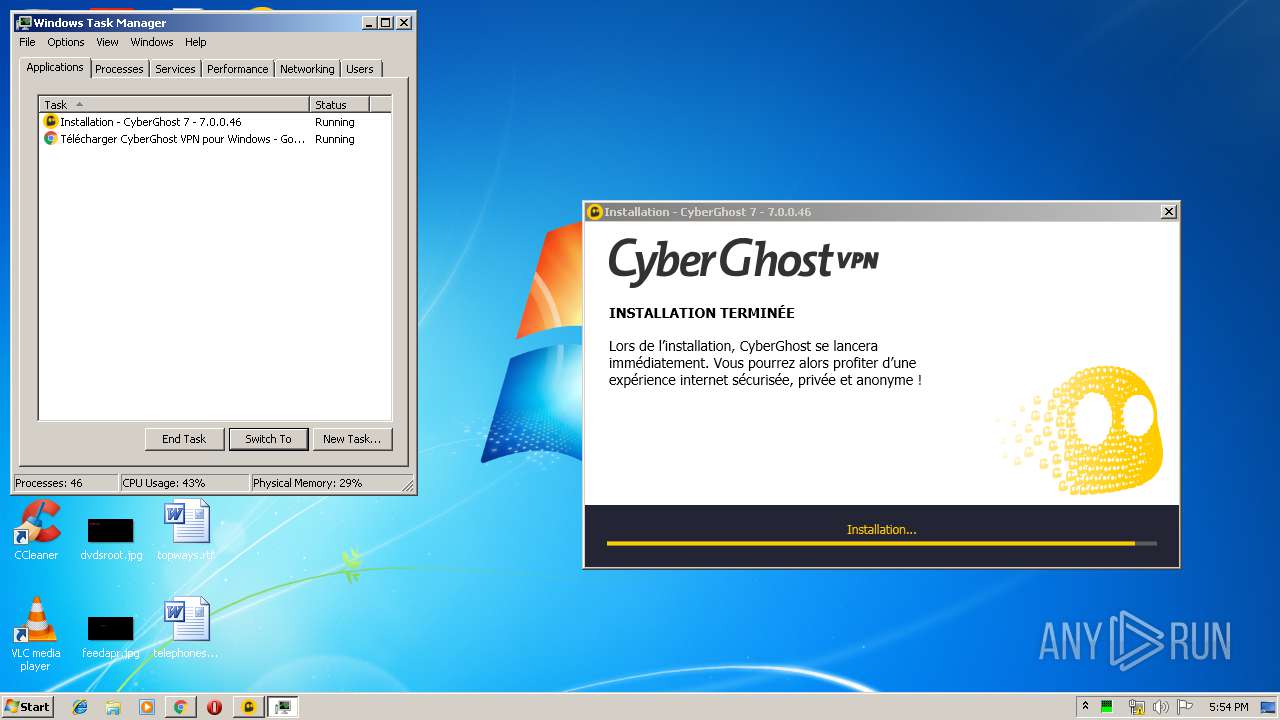
Task: Switch to Google Chrome in the taskbar
Action: (180, 707)
